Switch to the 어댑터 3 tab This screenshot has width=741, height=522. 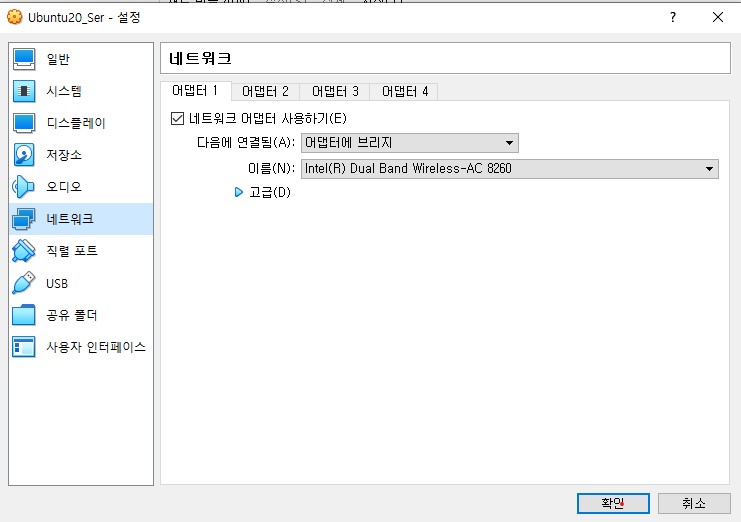(x=335, y=92)
